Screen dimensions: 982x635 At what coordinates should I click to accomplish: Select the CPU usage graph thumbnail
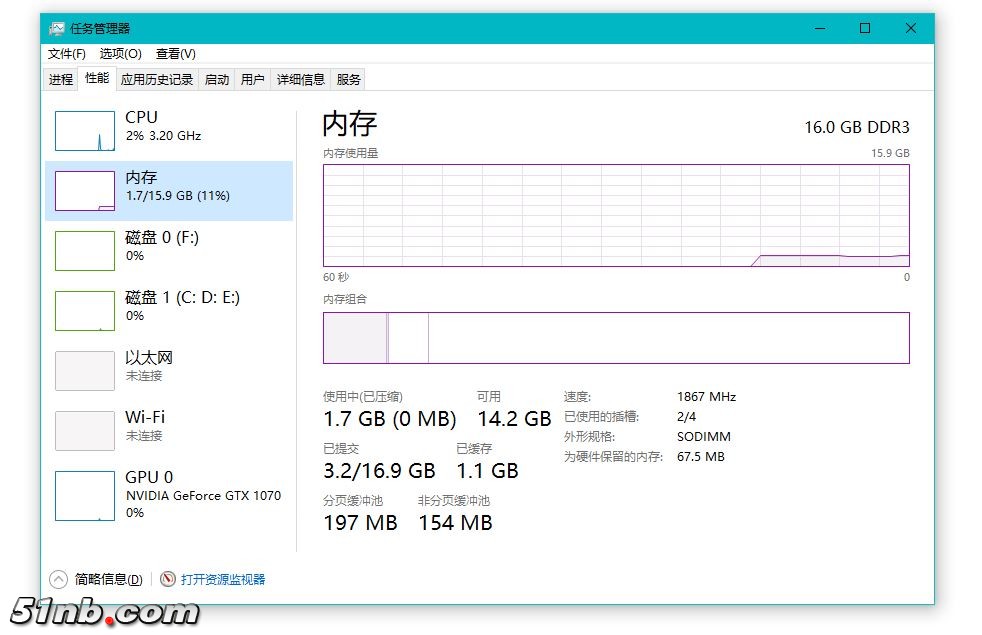(85, 131)
